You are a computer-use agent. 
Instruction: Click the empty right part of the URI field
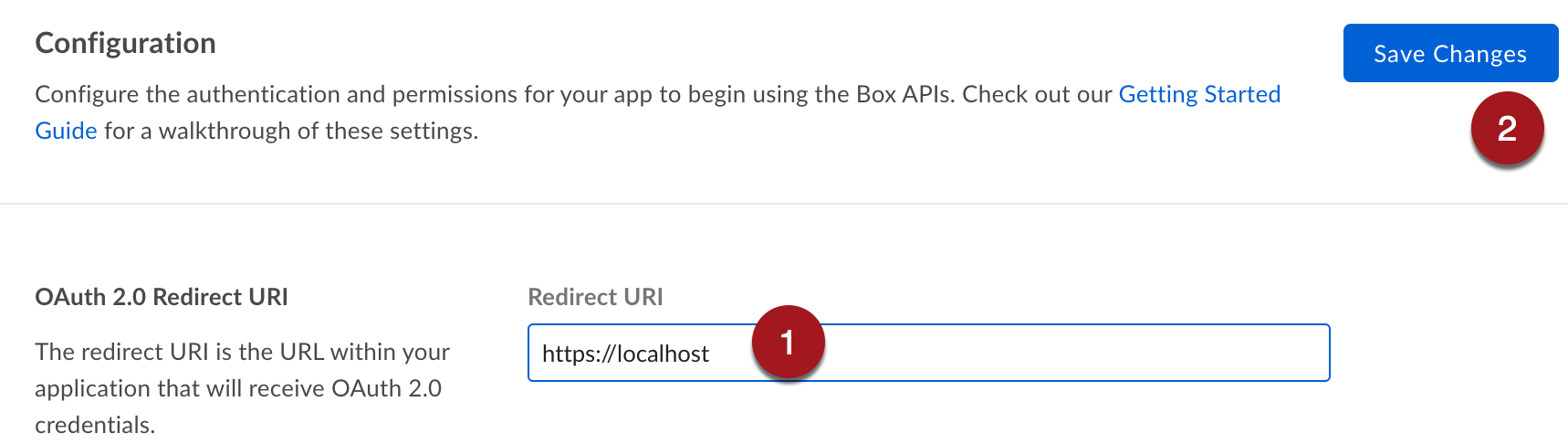pos(1077,353)
